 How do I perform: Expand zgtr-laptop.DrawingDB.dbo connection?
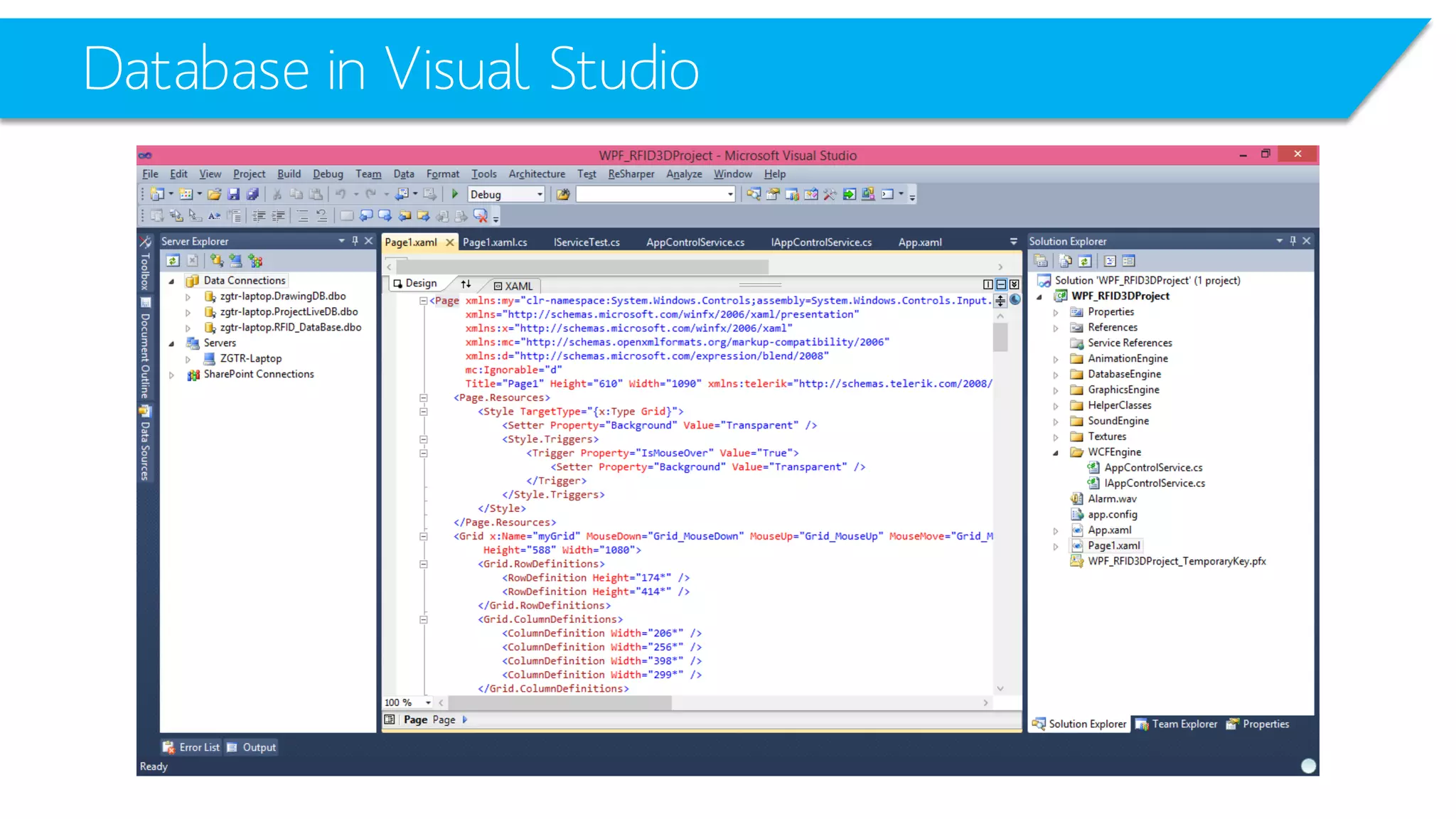188,296
